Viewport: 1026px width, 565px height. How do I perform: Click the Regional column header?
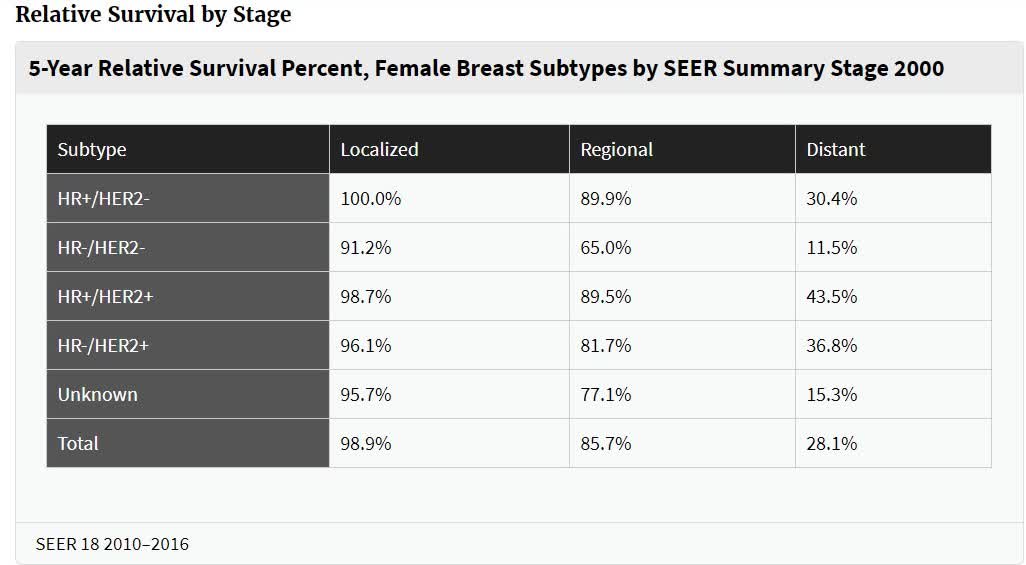point(616,150)
